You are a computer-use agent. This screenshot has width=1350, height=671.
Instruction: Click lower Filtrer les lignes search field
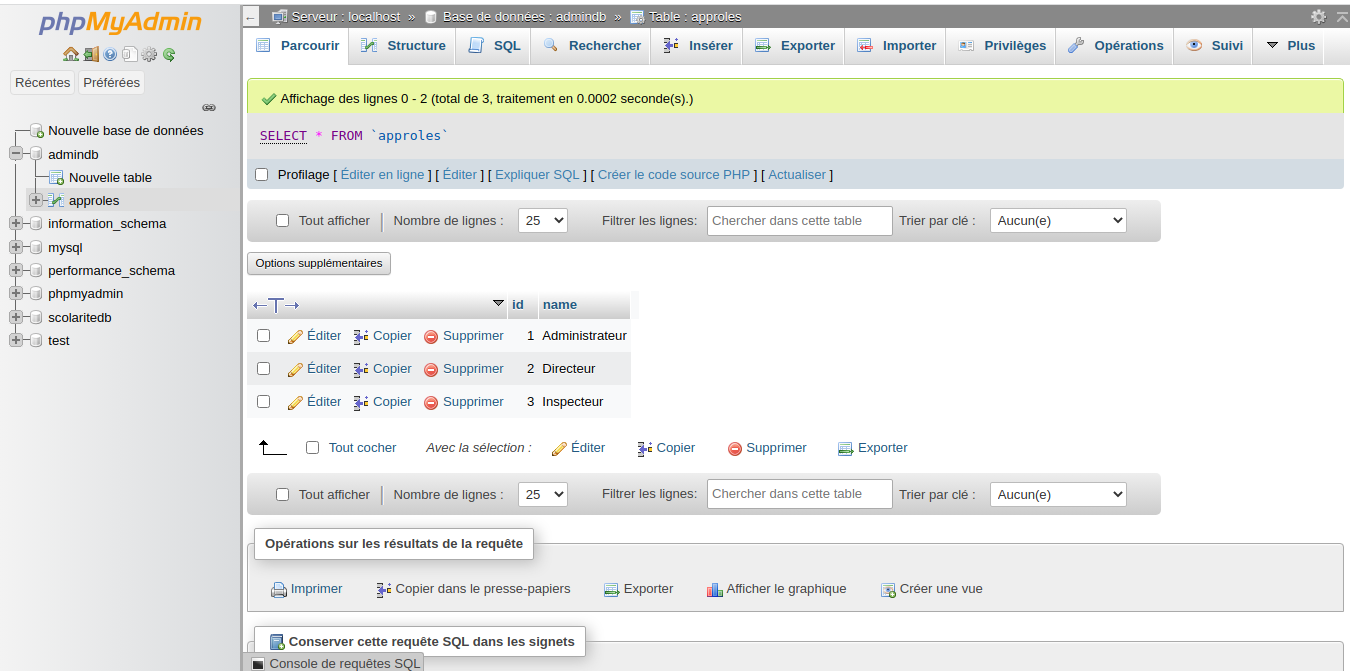coord(800,494)
